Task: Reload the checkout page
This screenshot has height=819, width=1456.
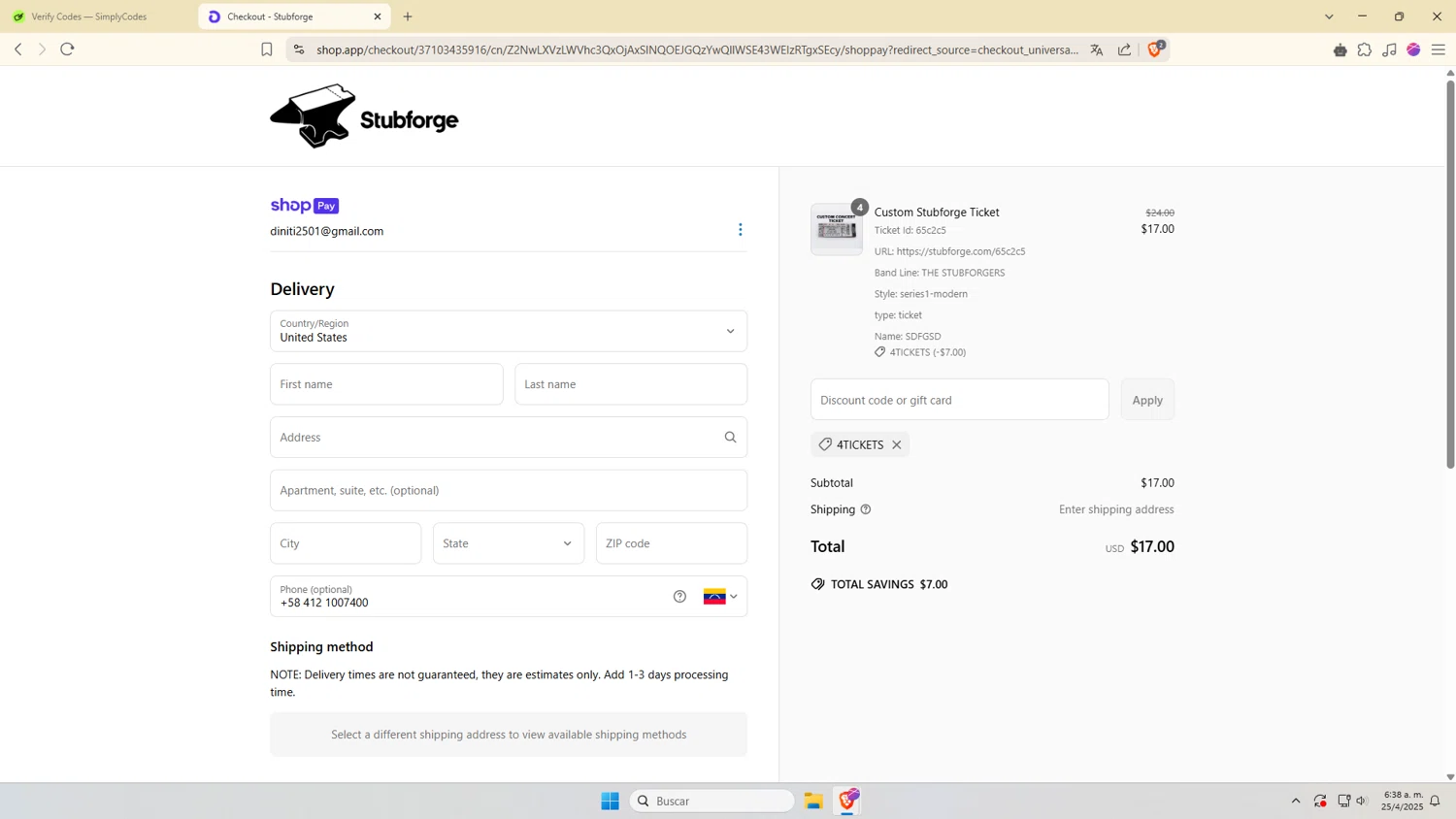Action: pyautogui.click(x=67, y=49)
